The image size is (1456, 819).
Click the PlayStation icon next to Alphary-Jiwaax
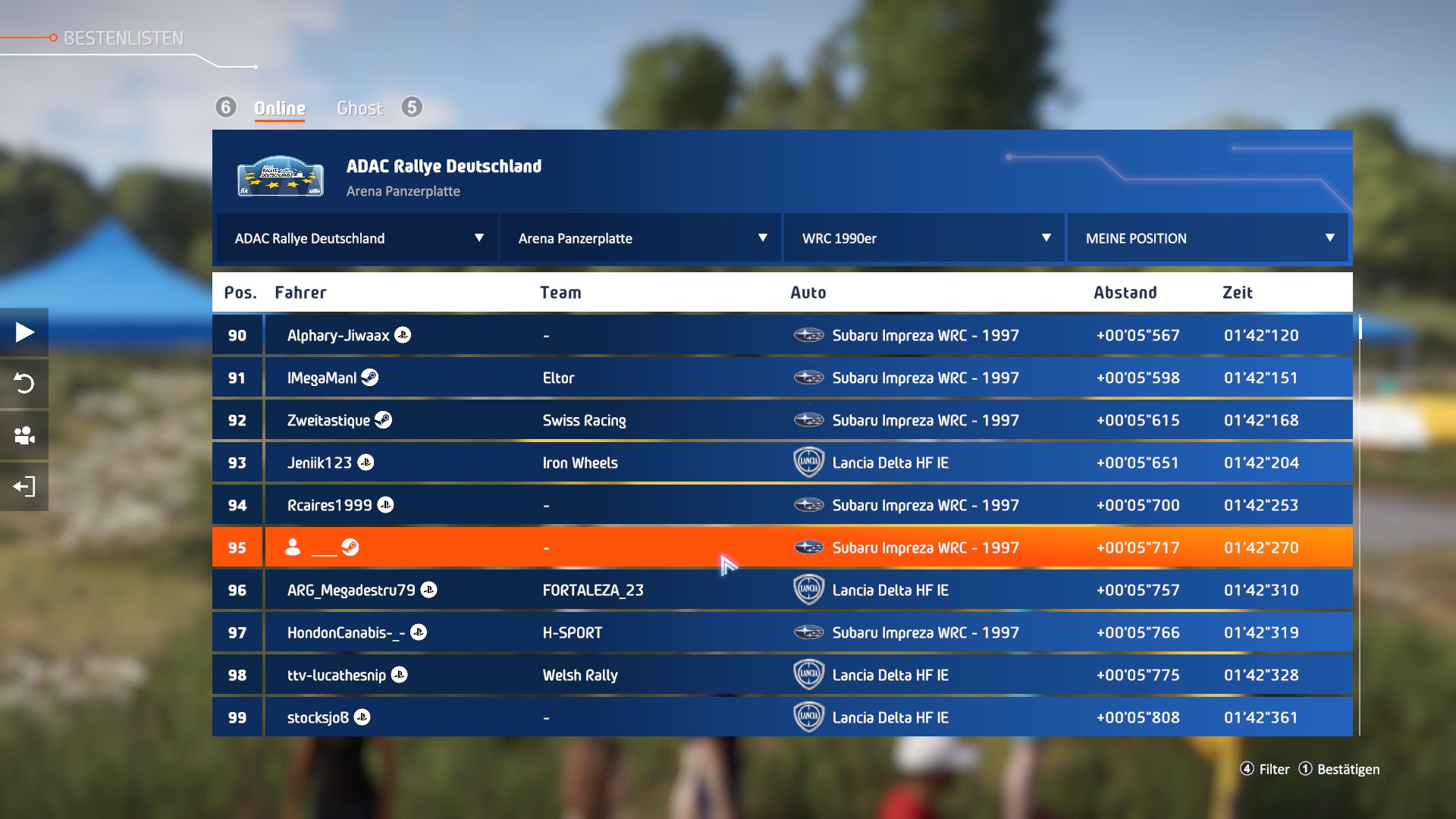(x=403, y=335)
